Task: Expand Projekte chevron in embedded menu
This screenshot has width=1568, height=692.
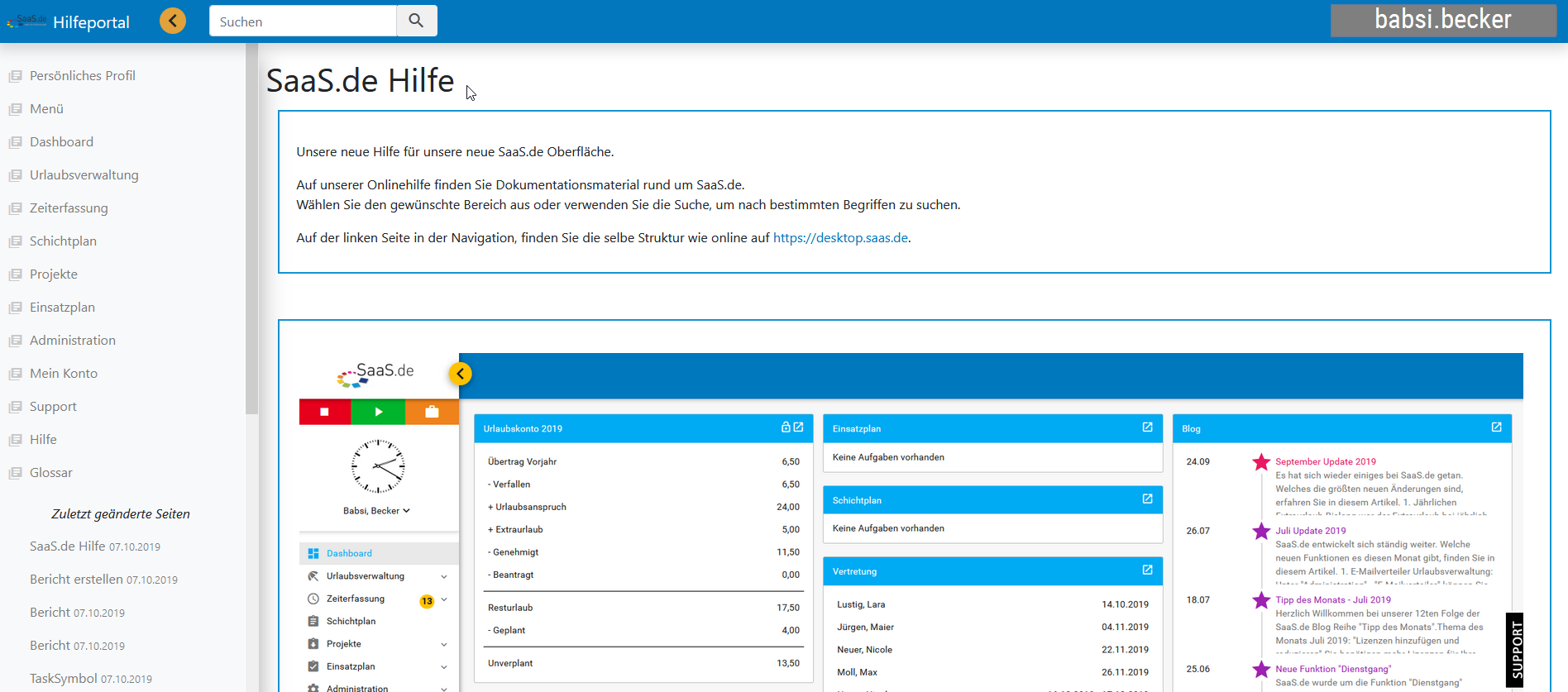Action: tap(444, 644)
